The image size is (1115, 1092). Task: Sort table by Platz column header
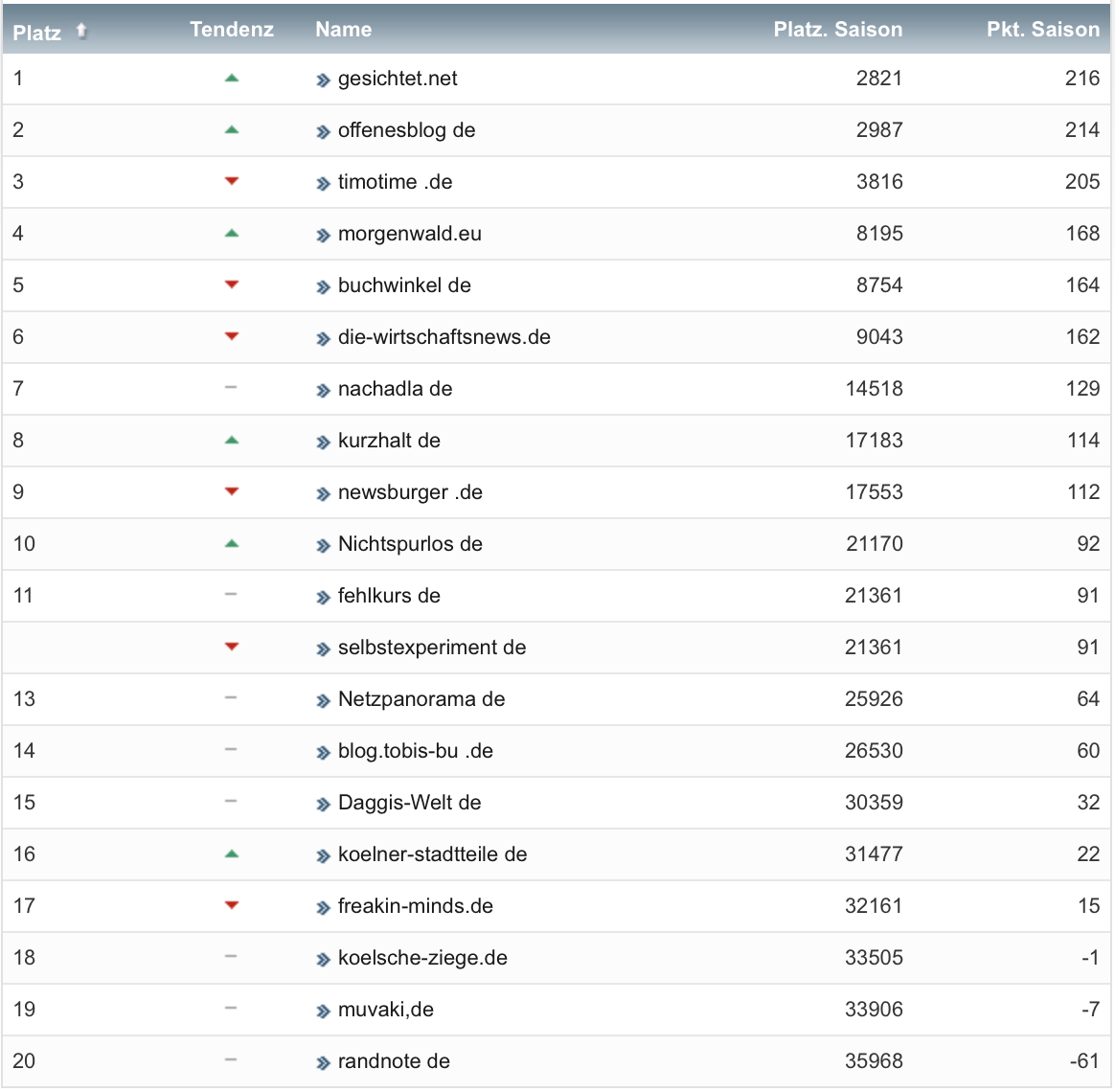tap(37, 32)
